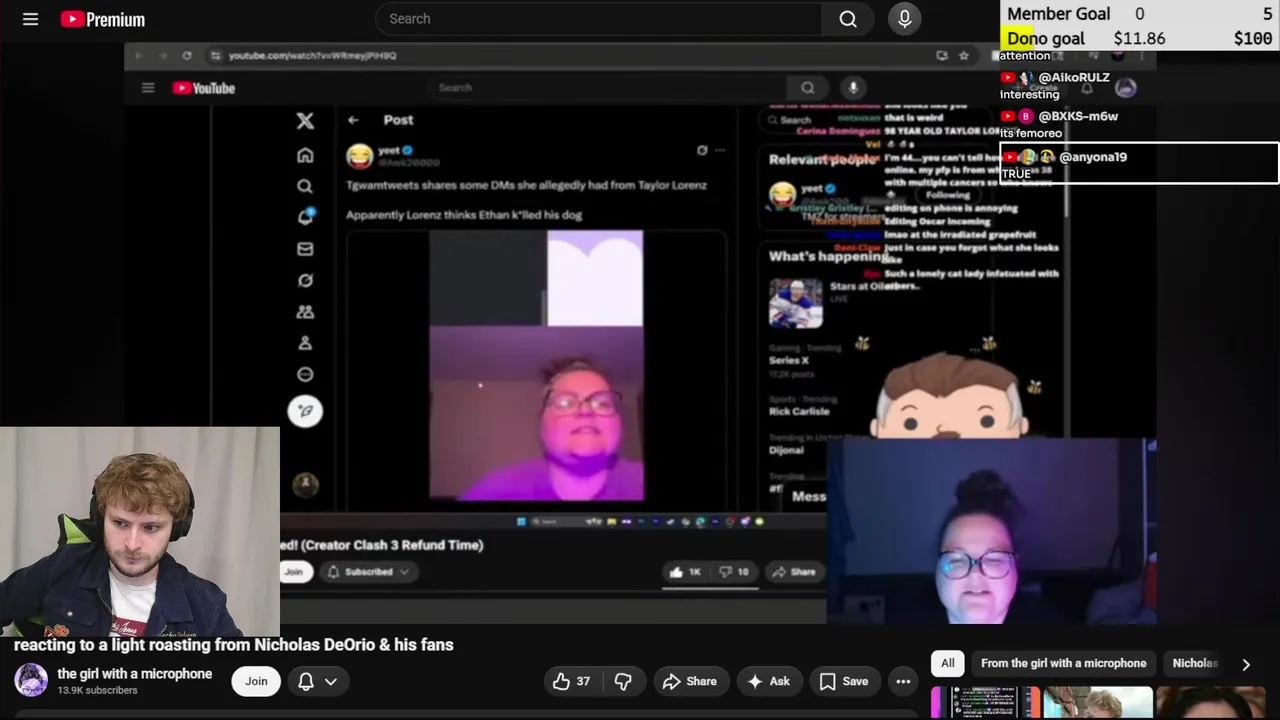Click Relevant people heading on X

824,159
